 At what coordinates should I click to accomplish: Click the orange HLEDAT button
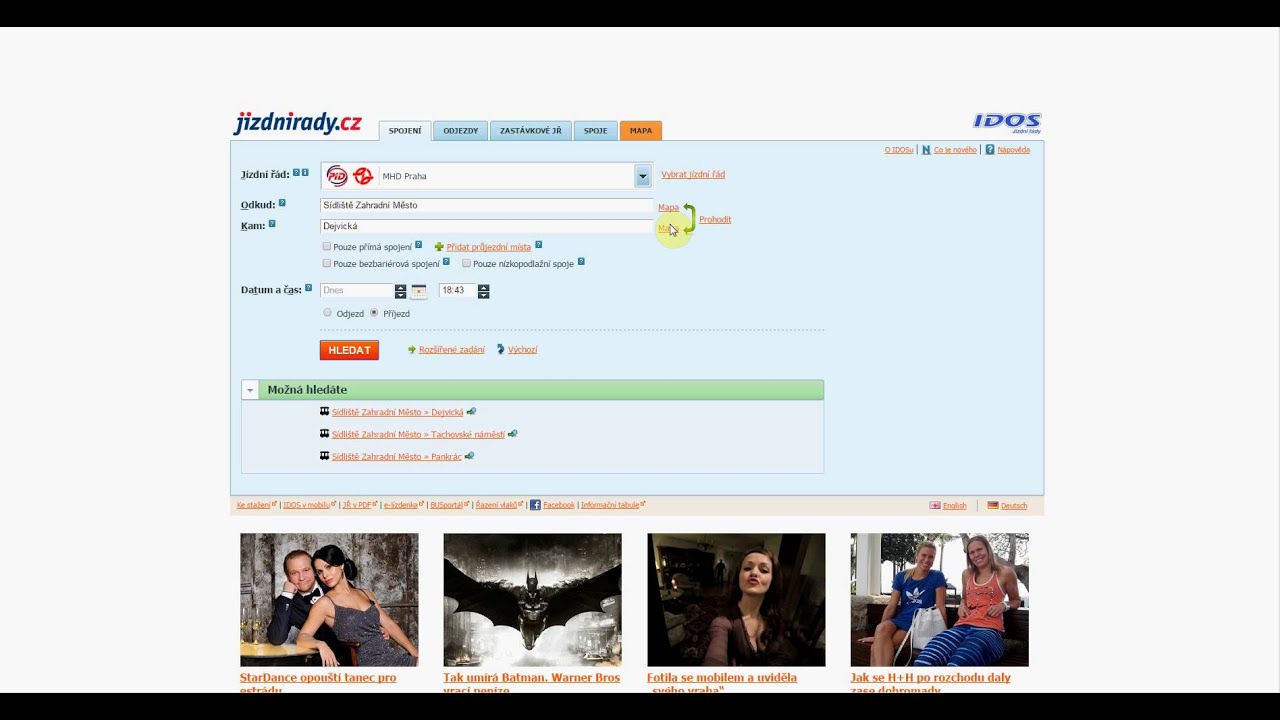tap(349, 350)
